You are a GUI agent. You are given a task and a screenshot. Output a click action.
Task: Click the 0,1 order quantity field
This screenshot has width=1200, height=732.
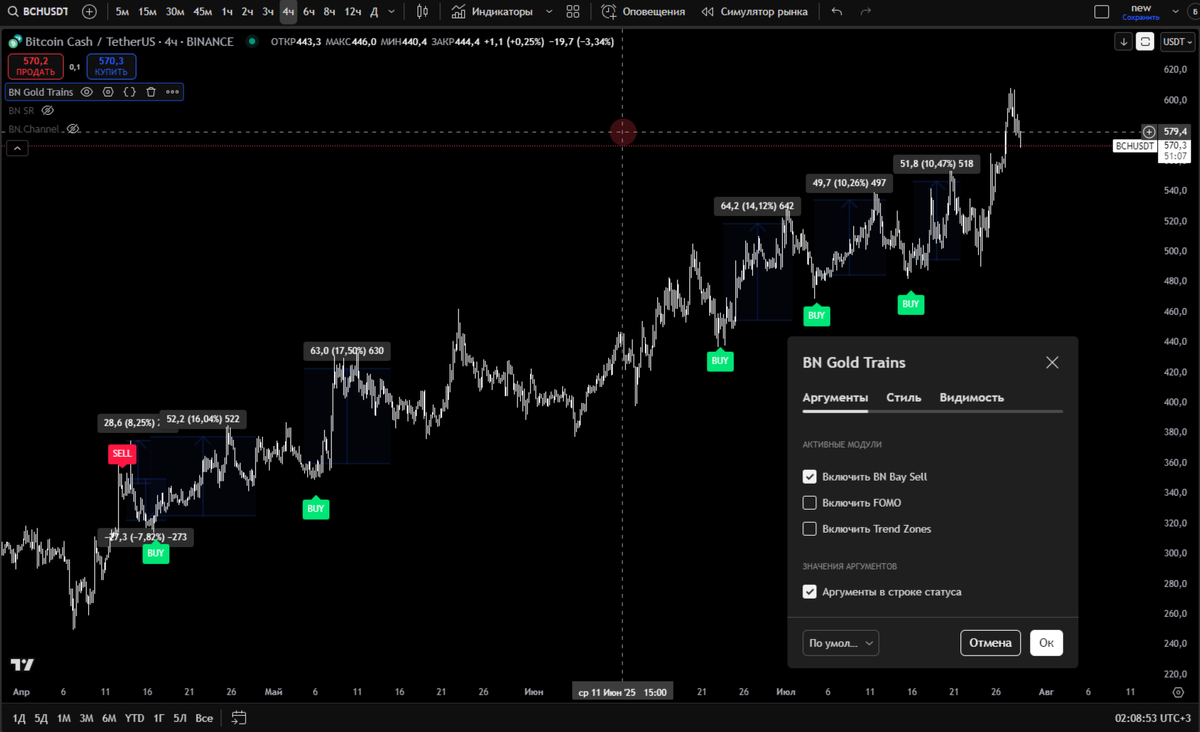click(x=74, y=67)
